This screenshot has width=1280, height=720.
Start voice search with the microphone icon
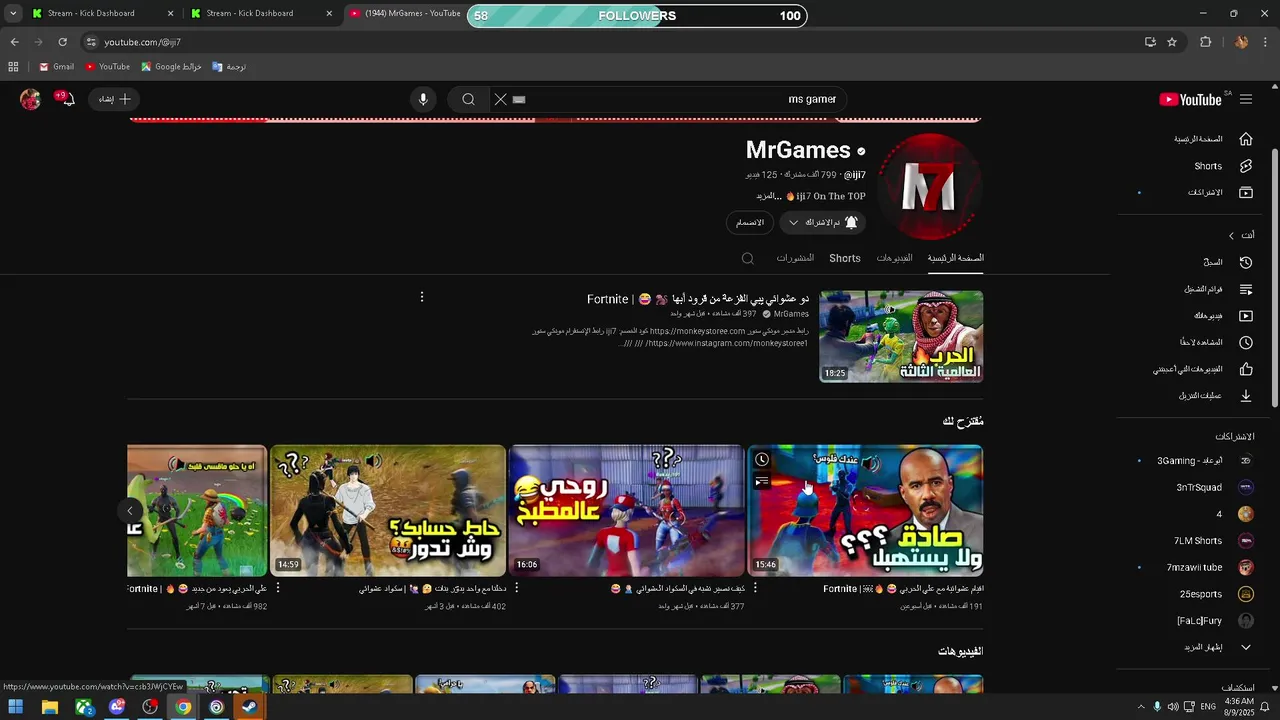(x=423, y=99)
